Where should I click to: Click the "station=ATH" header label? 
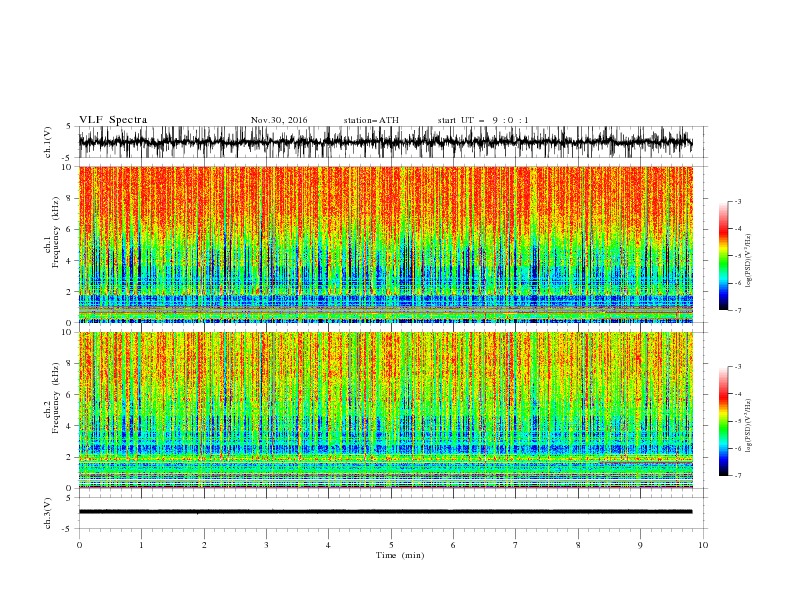click(371, 120)
